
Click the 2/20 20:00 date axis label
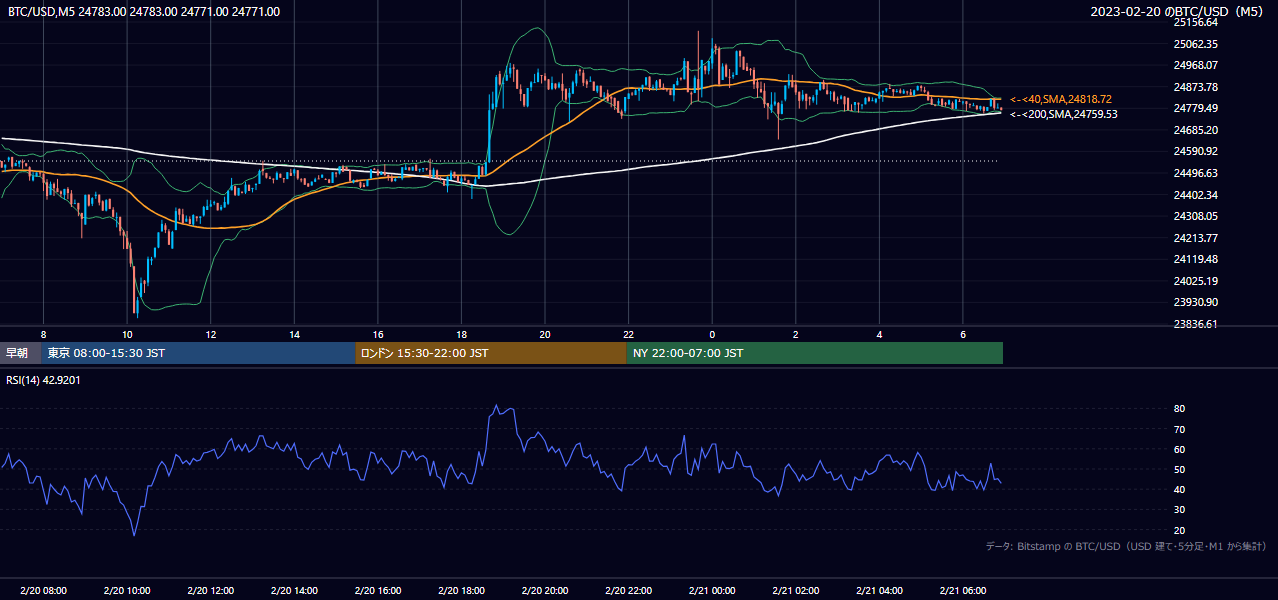[x=545, y=590]
